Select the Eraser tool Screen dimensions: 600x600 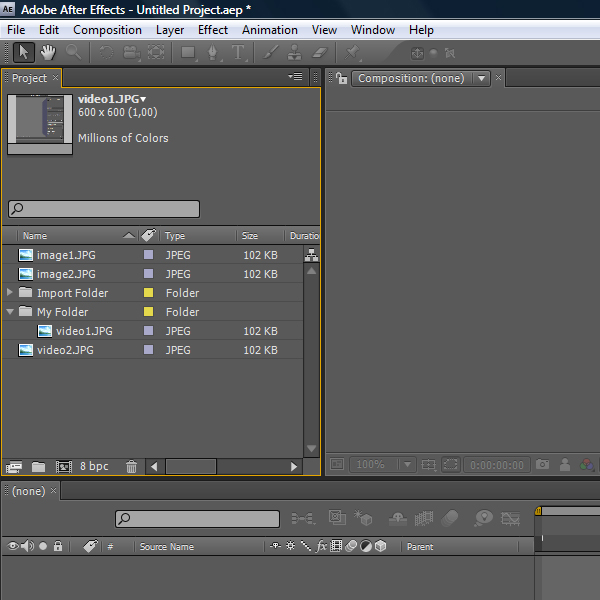(320, 52)
